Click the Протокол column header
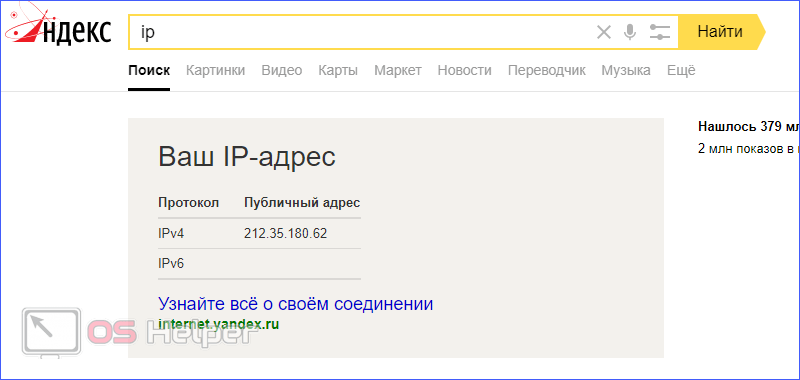The image size is (800, 380). [x=188, y=203]
